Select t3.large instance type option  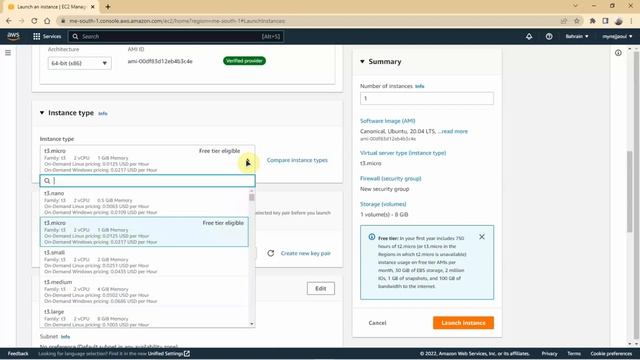(144, 318)
